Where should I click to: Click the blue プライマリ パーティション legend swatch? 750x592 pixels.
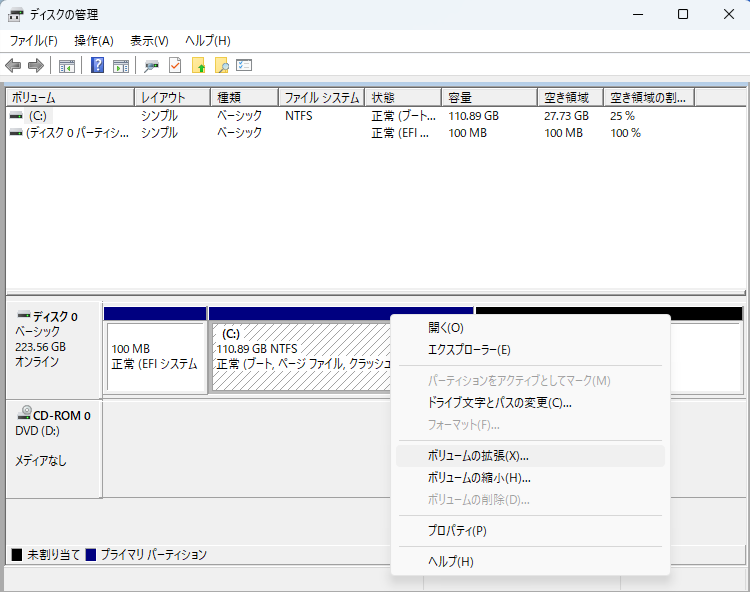point(90,555)
